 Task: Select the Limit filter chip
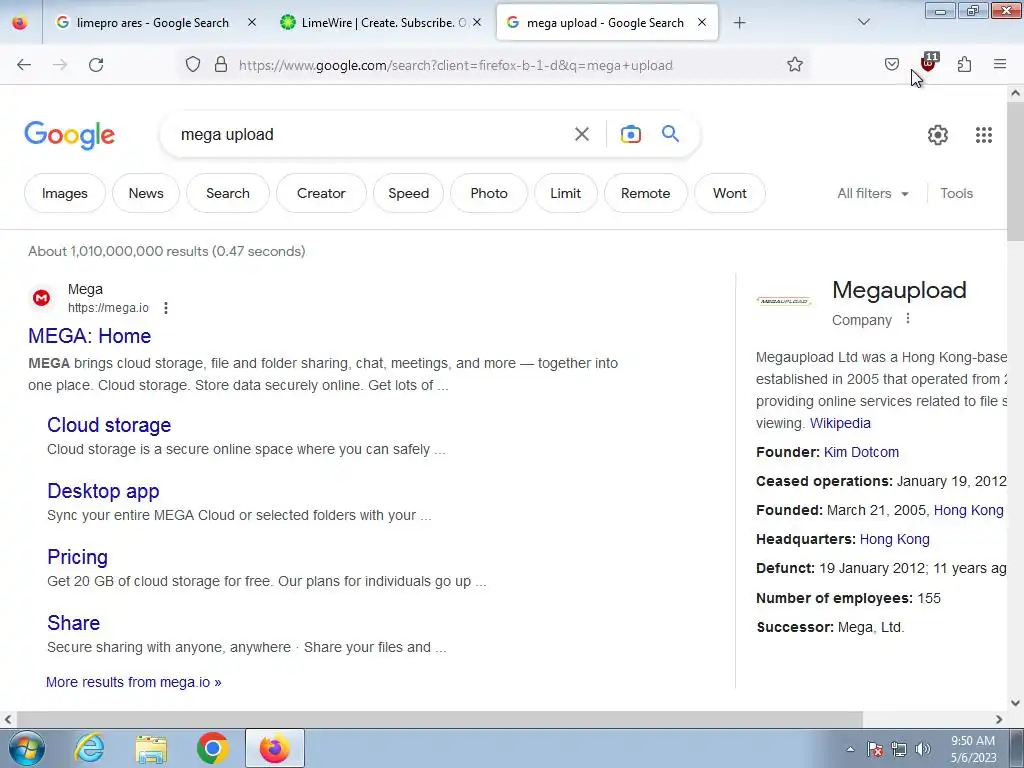coord(566,193)
